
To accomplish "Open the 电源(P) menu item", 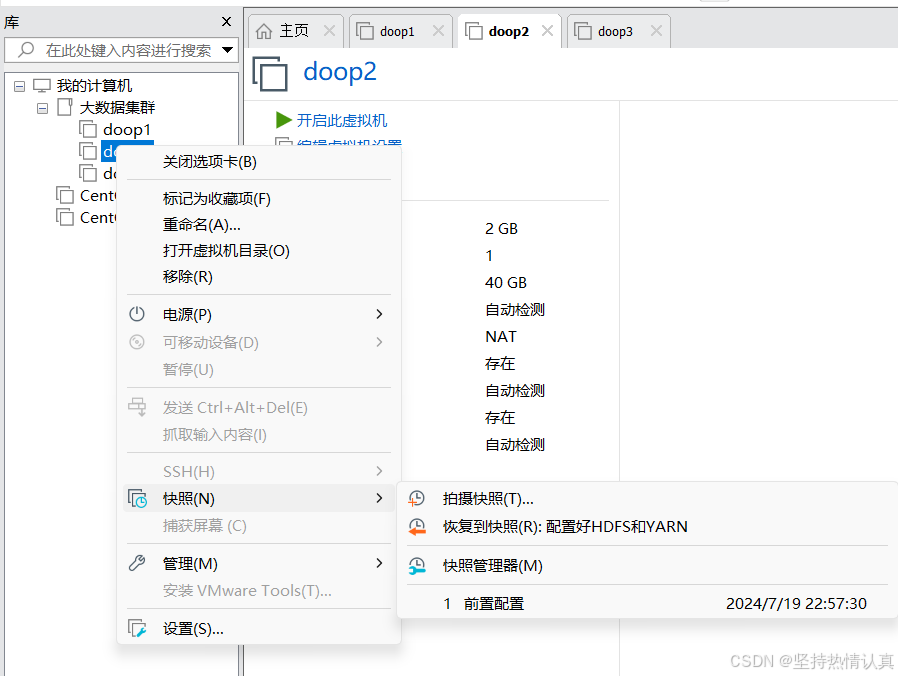I will pos(259,314).
